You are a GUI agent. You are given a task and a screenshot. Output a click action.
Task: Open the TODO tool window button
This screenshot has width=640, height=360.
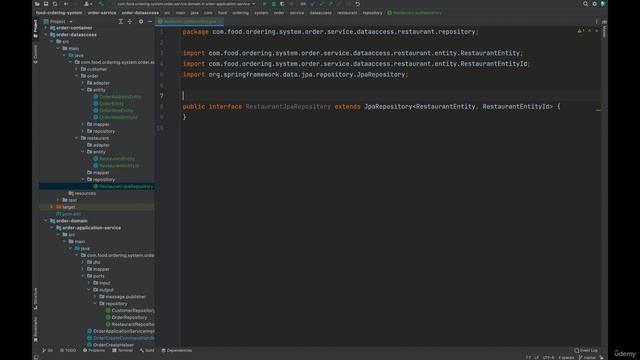click(x=68, y=351)
